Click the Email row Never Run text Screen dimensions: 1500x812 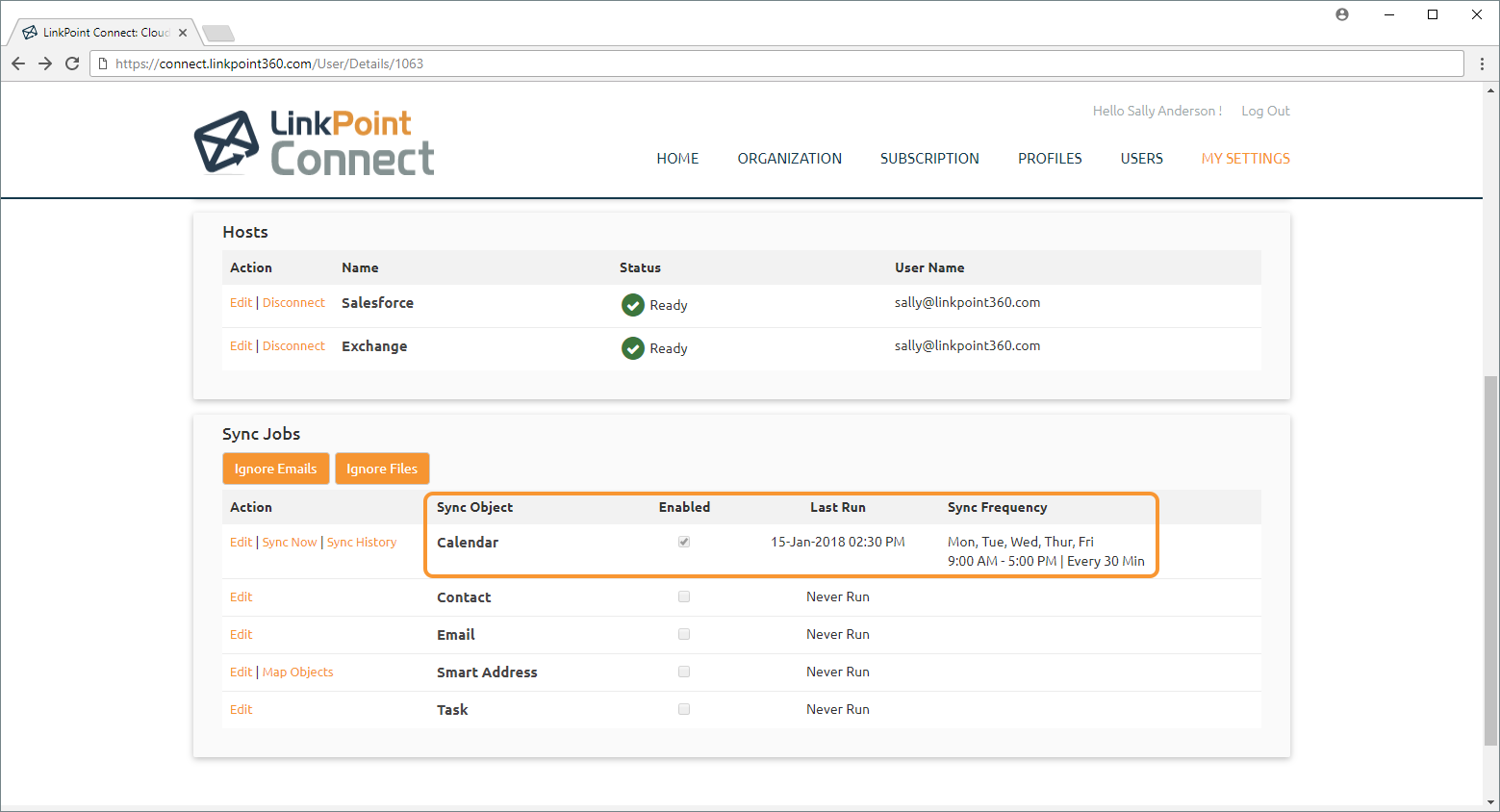(x=838, y=634)
